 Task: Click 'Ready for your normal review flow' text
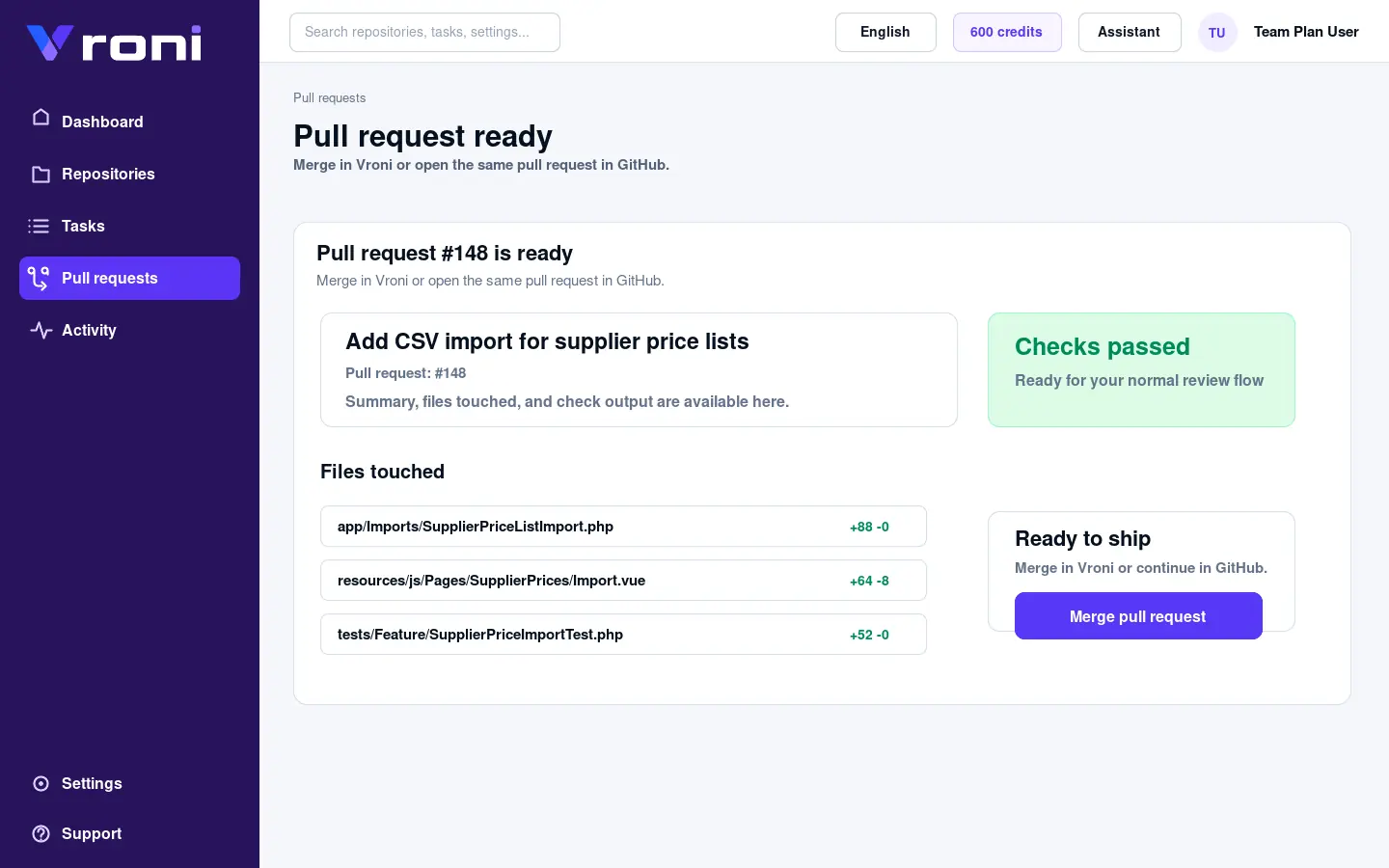point(1139,380)
